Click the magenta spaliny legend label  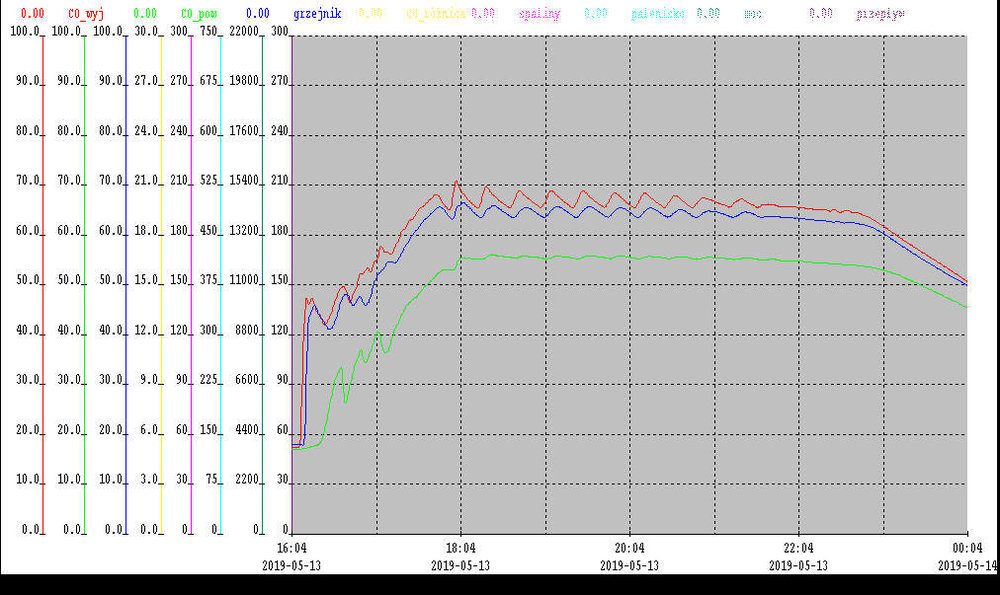point(540,14)
